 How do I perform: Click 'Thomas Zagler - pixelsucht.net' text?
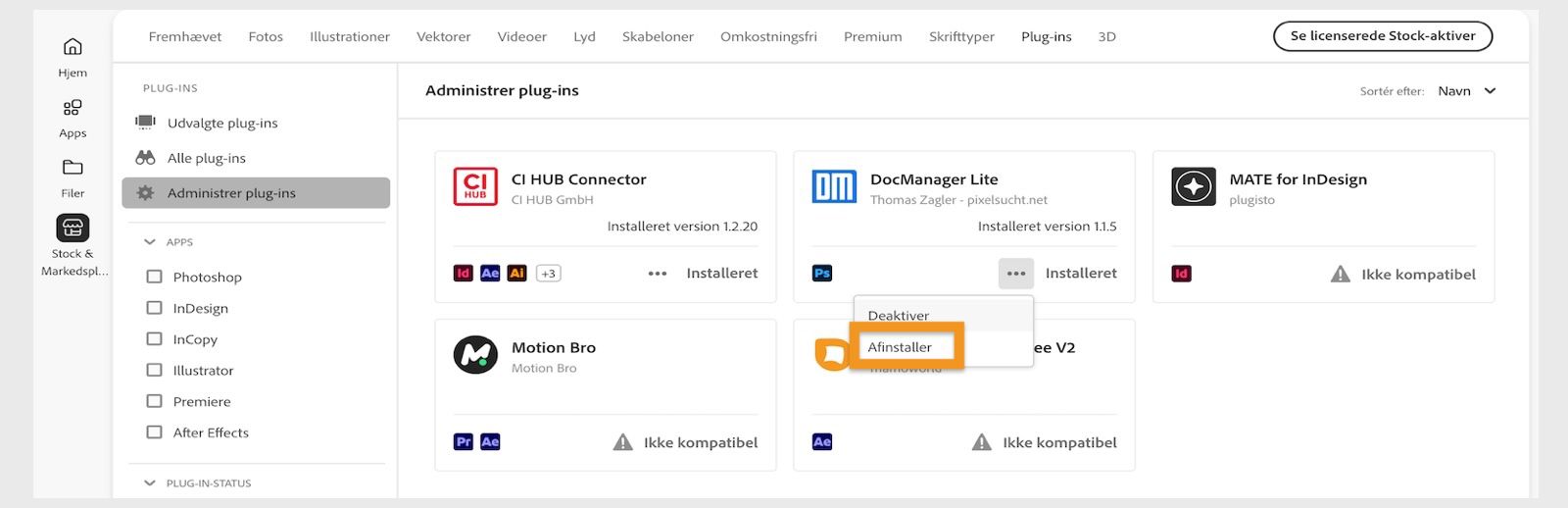958,200
